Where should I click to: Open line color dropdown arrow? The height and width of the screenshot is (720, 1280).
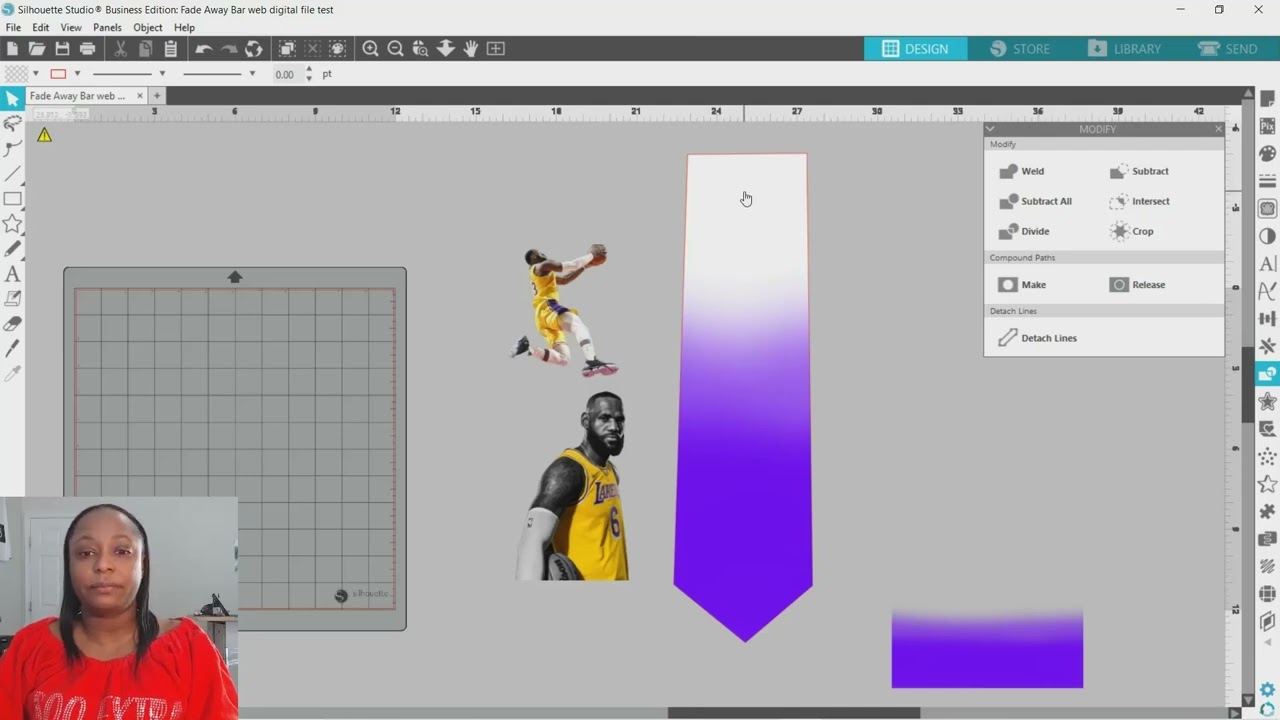(x=77, y=74)
